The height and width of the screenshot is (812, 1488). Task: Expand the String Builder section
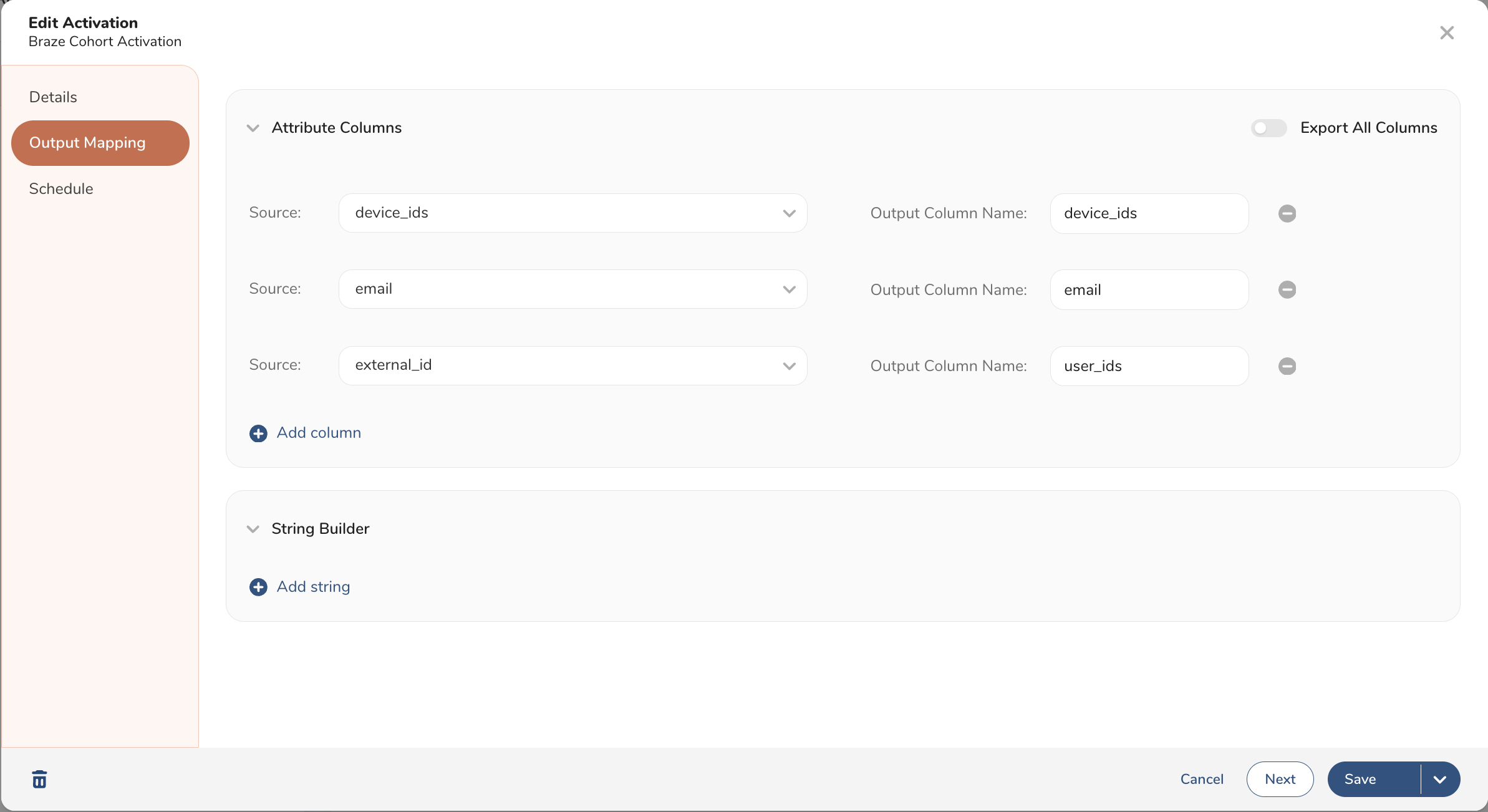(x=253, y=528)
